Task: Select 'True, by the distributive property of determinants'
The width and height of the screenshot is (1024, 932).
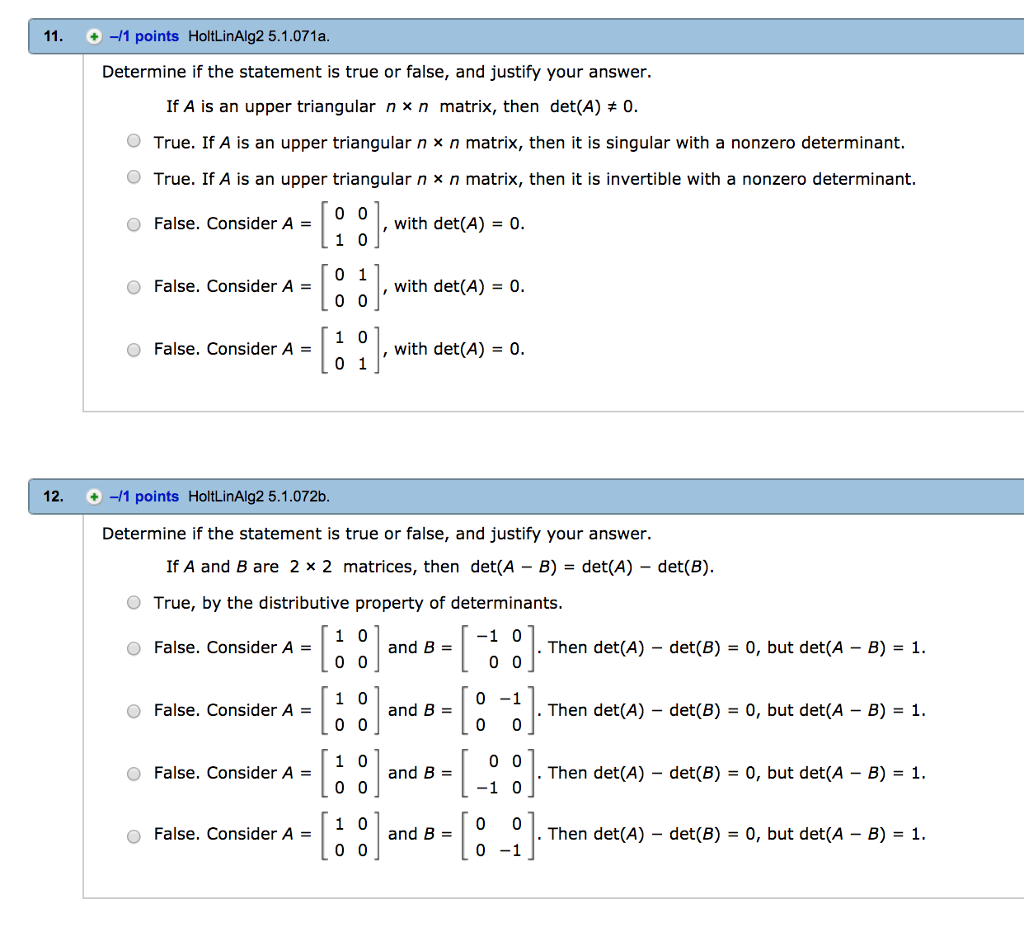Action: pyautogui.click(x=133, y=602)
